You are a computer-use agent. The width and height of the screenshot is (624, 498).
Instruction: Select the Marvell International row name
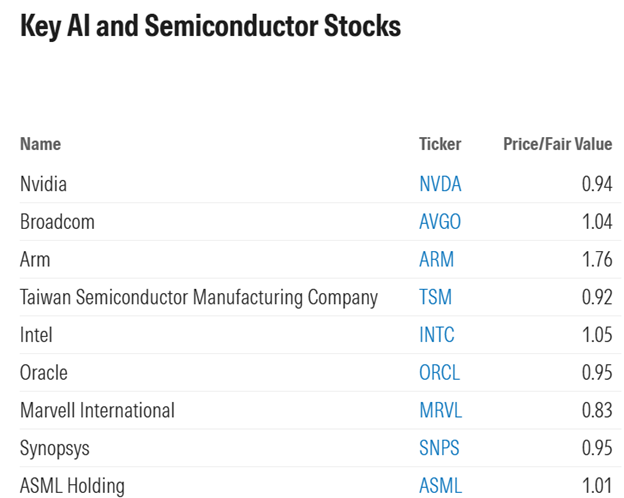tap(97, 411)
